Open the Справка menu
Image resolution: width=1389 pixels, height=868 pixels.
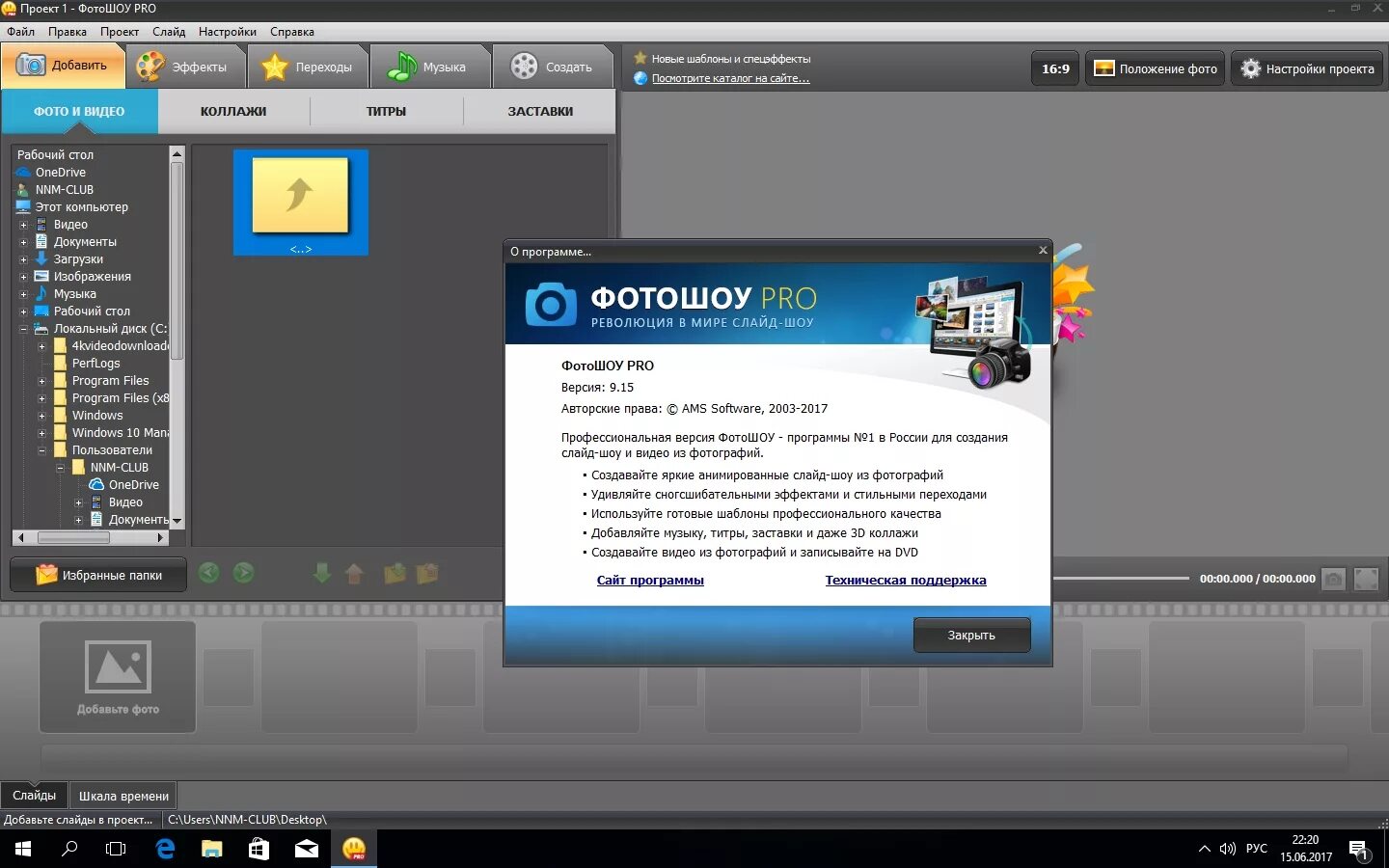[292, 32]
